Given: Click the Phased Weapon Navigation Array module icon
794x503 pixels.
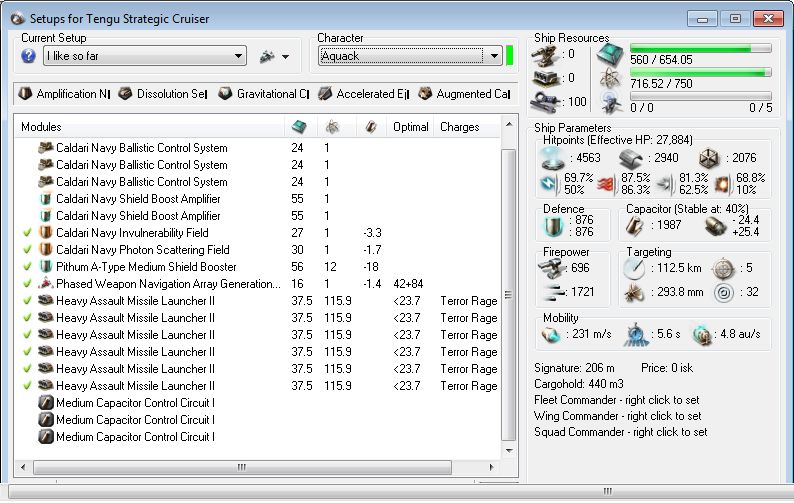Looking at the screenshot, I should click(46, 284).
